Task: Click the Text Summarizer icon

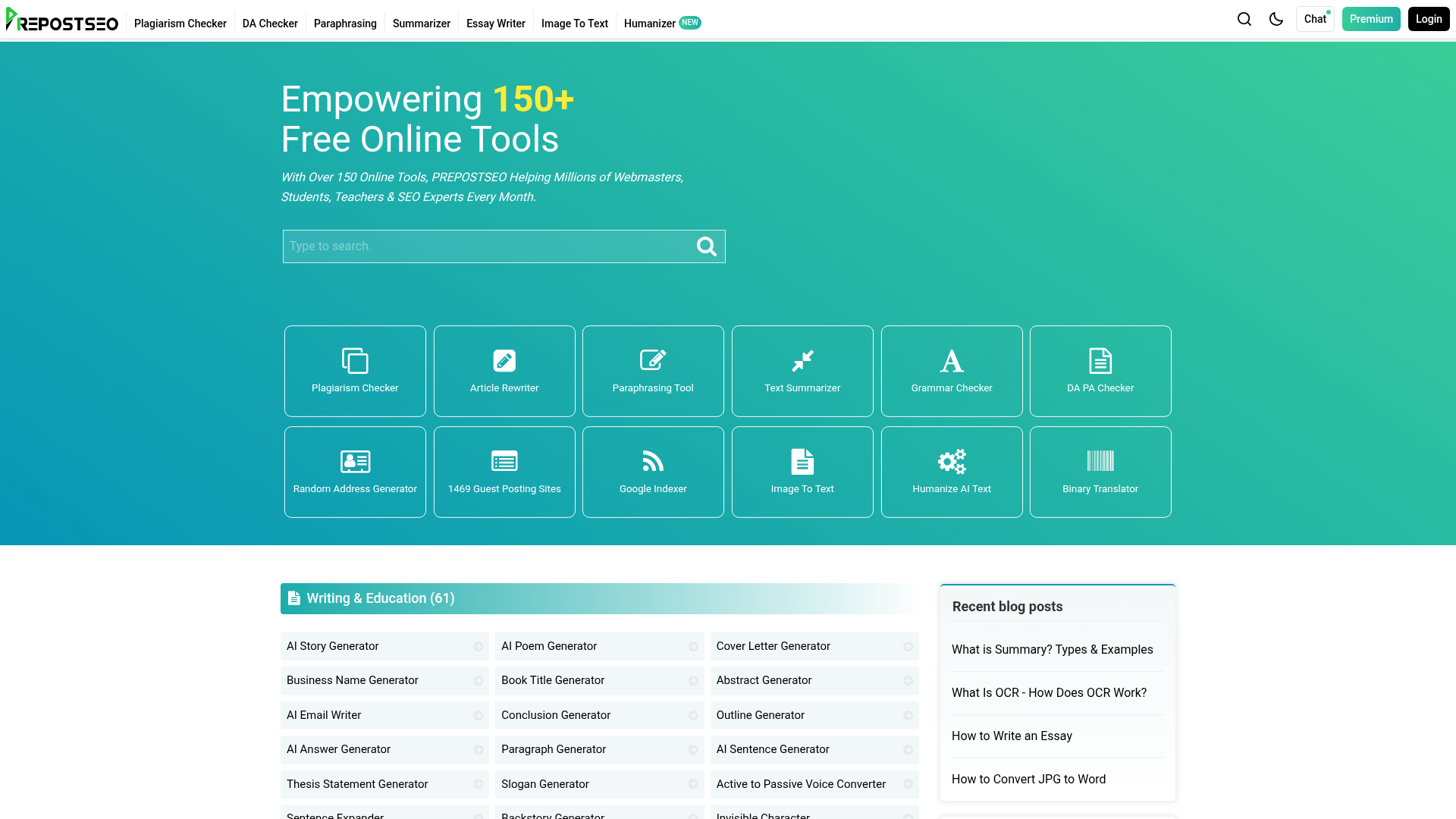Action: (x=802, y=360)
